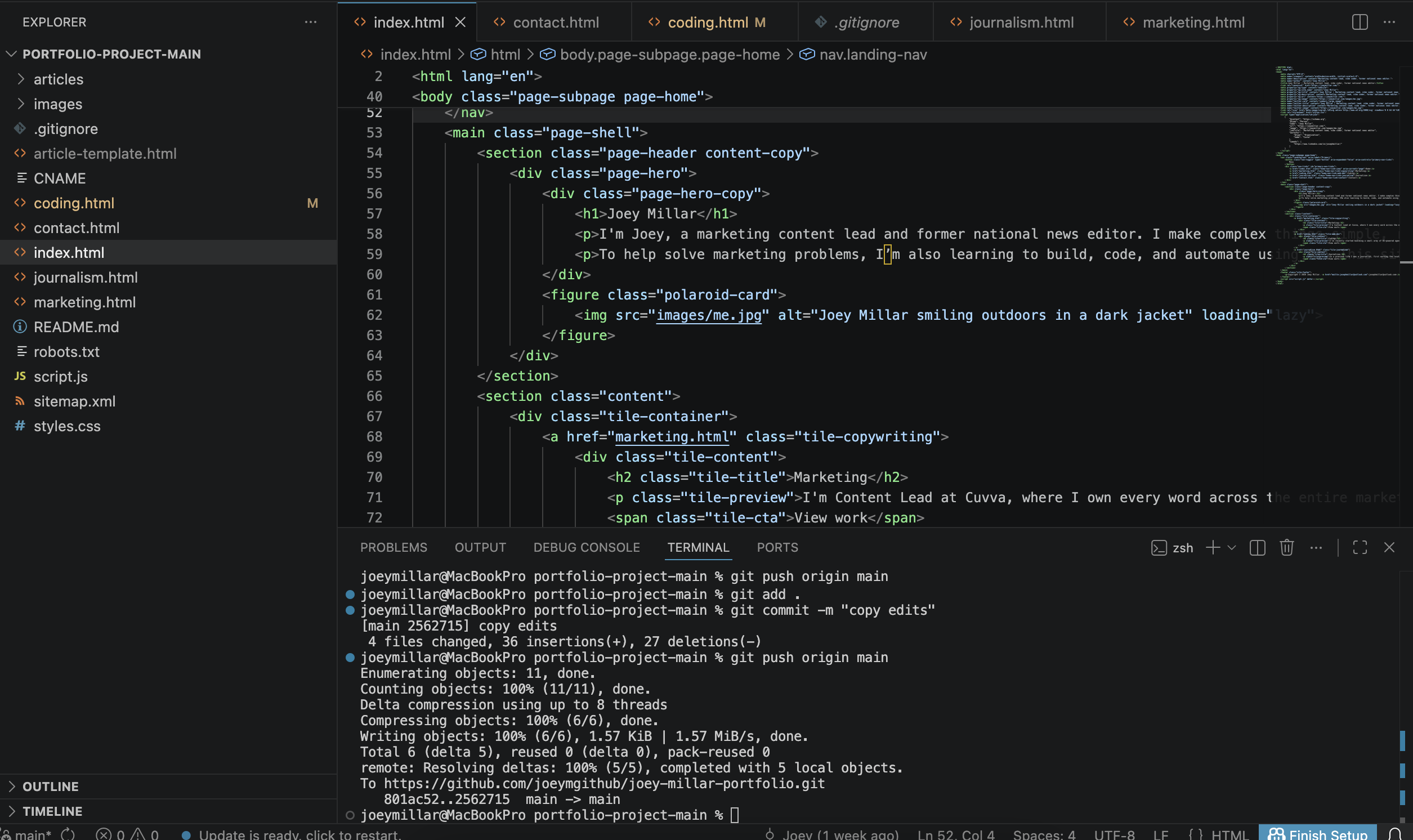Switch to marketing.html tab
Screen dimensions: 1413x840
(1191, 22)
